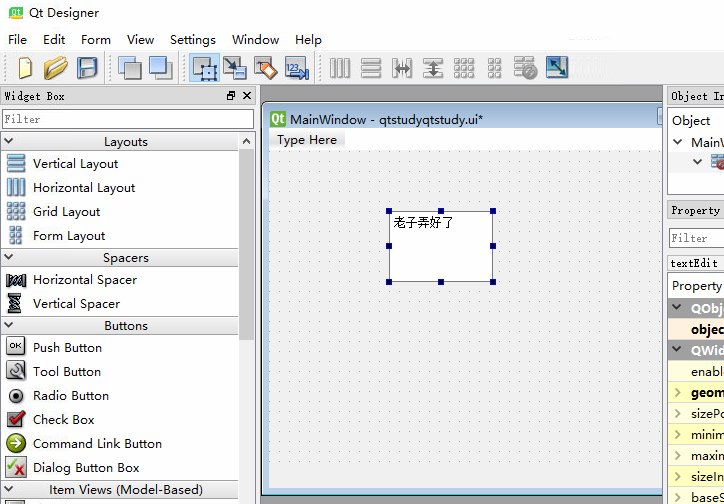724x504 pixels.
Task: Close the Widget Box panel
Action: pos(247,96)
